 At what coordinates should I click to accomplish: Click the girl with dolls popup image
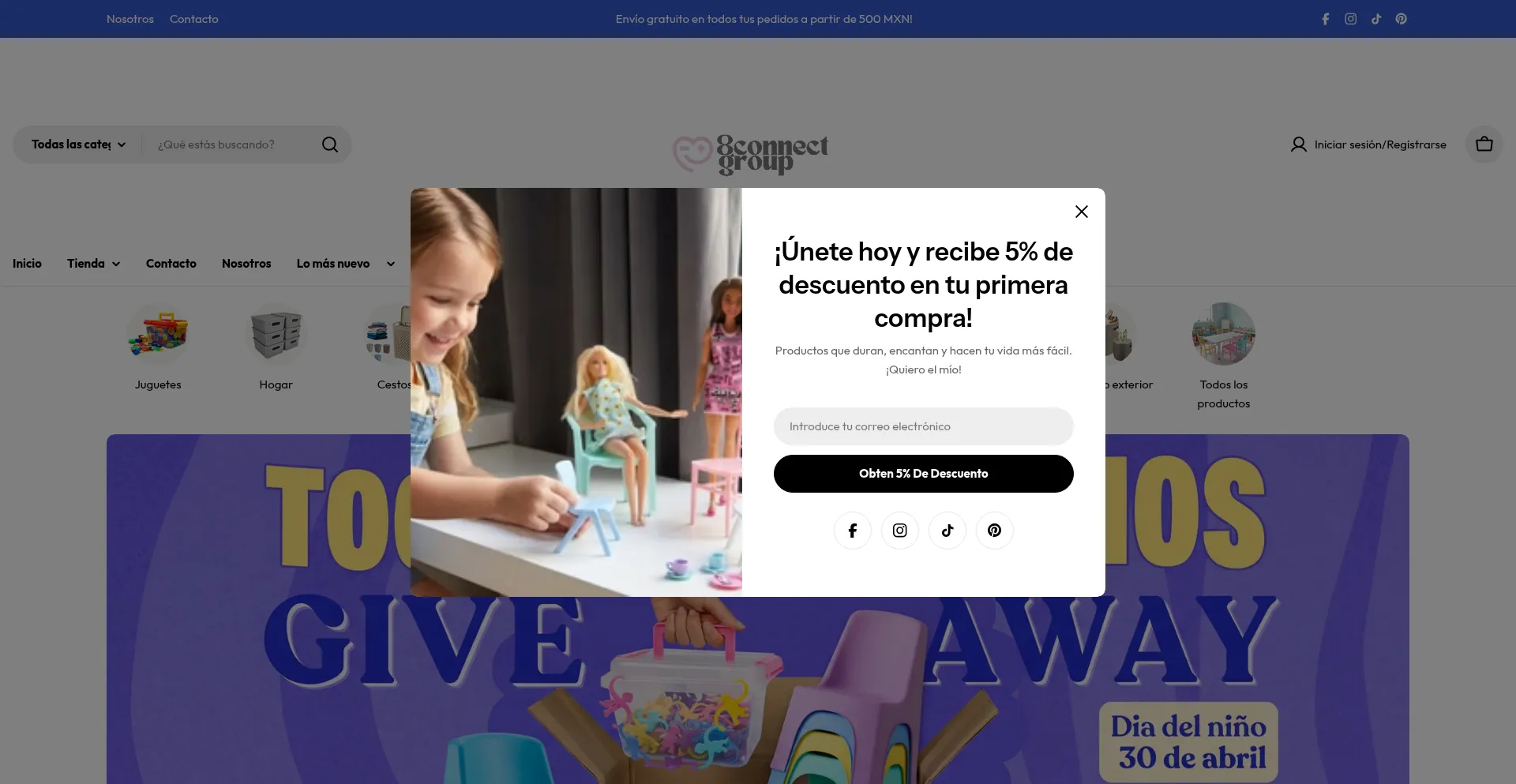pos(576,392)
